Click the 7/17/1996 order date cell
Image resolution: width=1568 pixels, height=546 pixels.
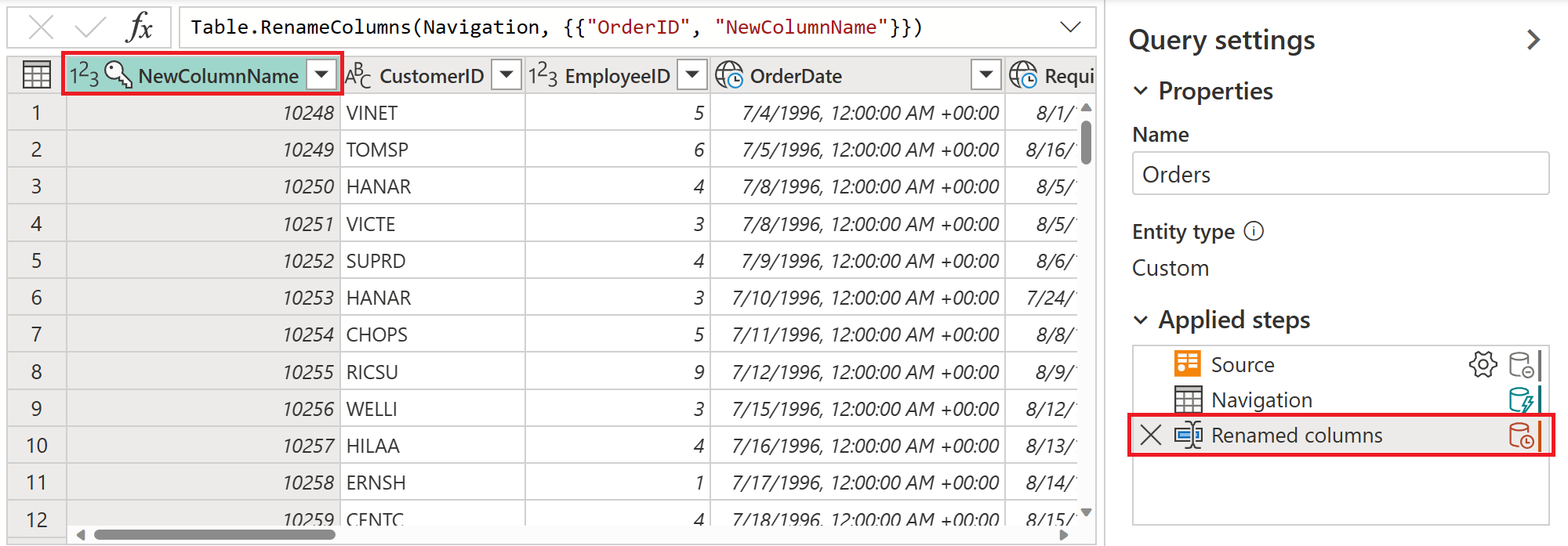click(x=858, y=483)
